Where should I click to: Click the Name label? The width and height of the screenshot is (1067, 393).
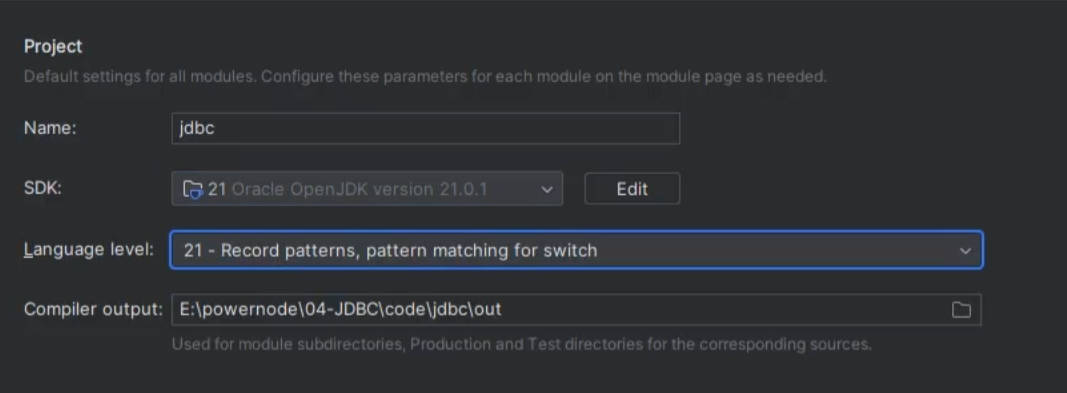pos(50,129)
